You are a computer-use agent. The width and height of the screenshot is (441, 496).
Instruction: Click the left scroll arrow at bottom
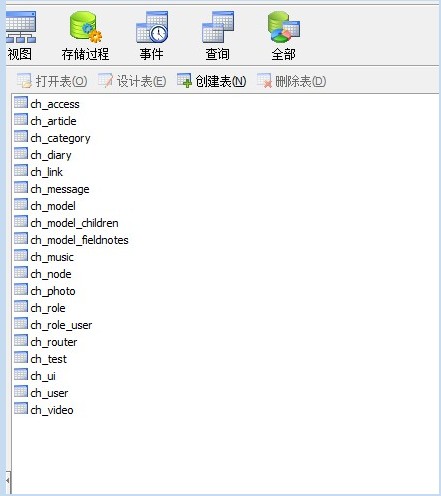(x=8, y=481)
